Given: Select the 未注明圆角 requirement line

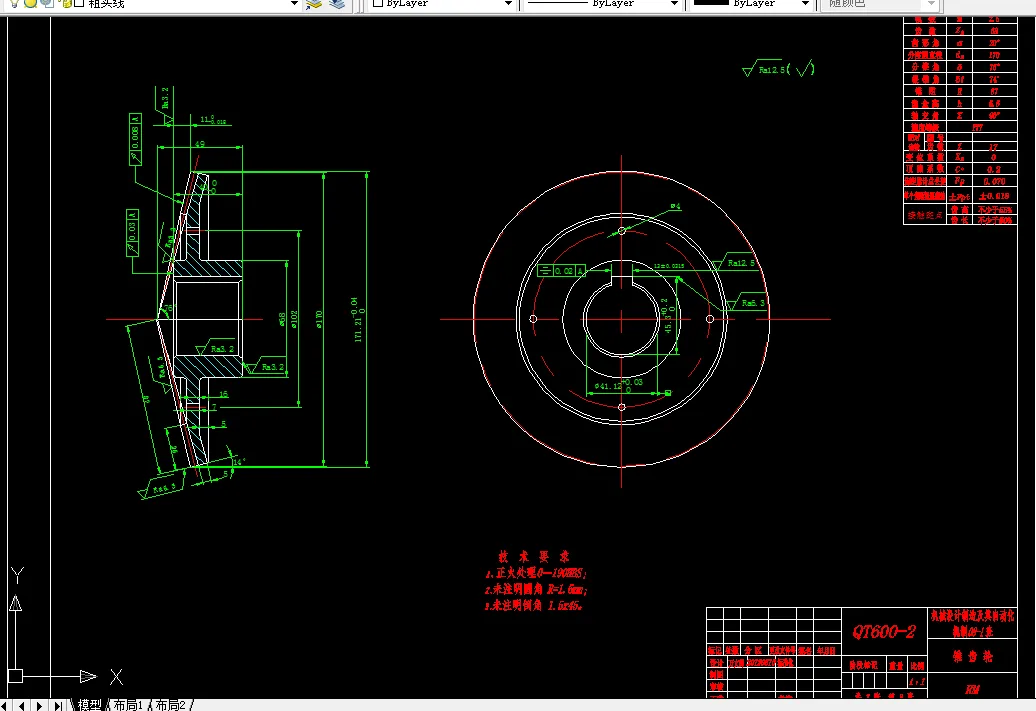Looking at the screenshot, I should click(x=536, y=589).
